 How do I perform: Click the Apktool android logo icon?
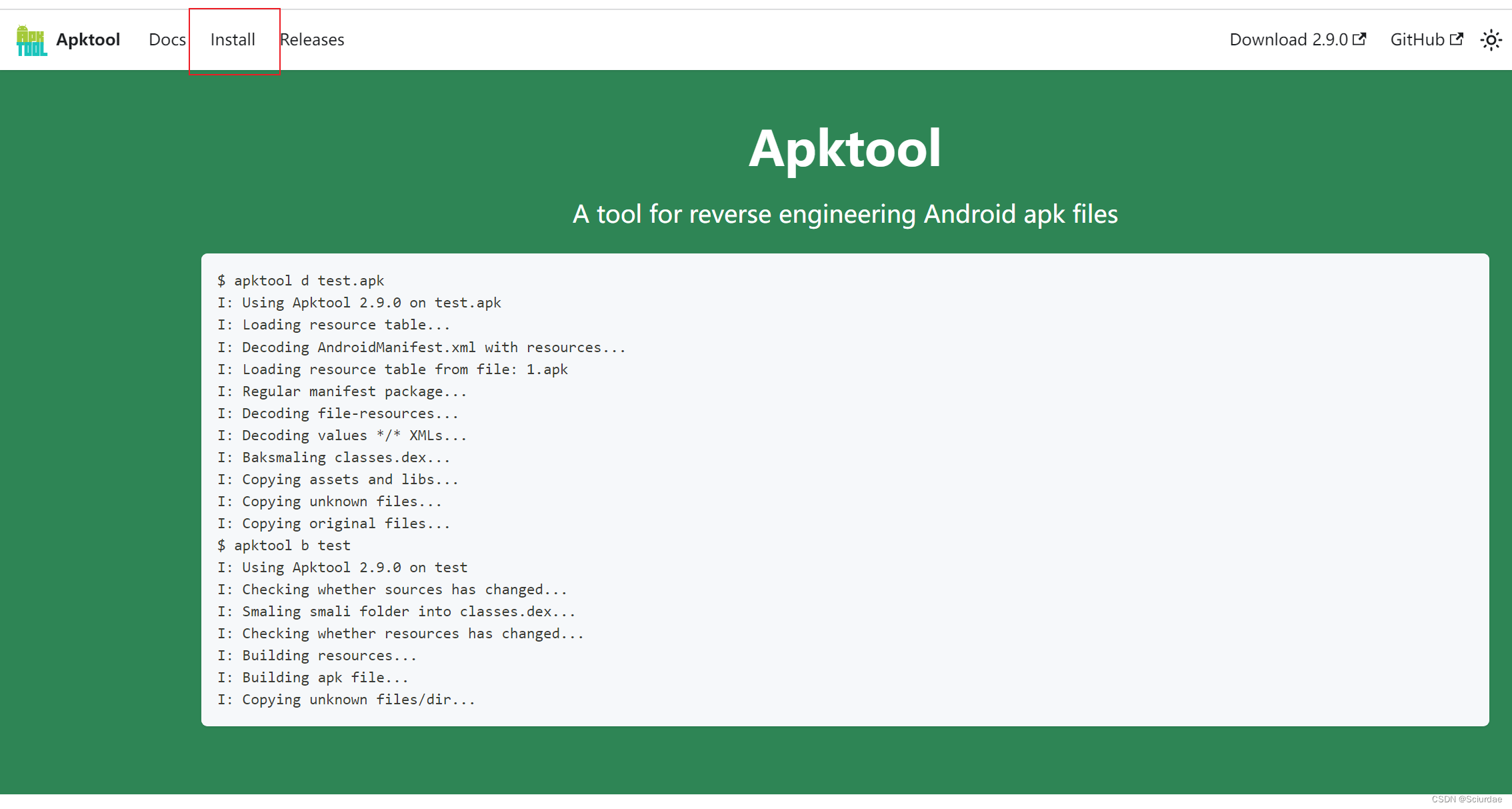tap(31, 40)
